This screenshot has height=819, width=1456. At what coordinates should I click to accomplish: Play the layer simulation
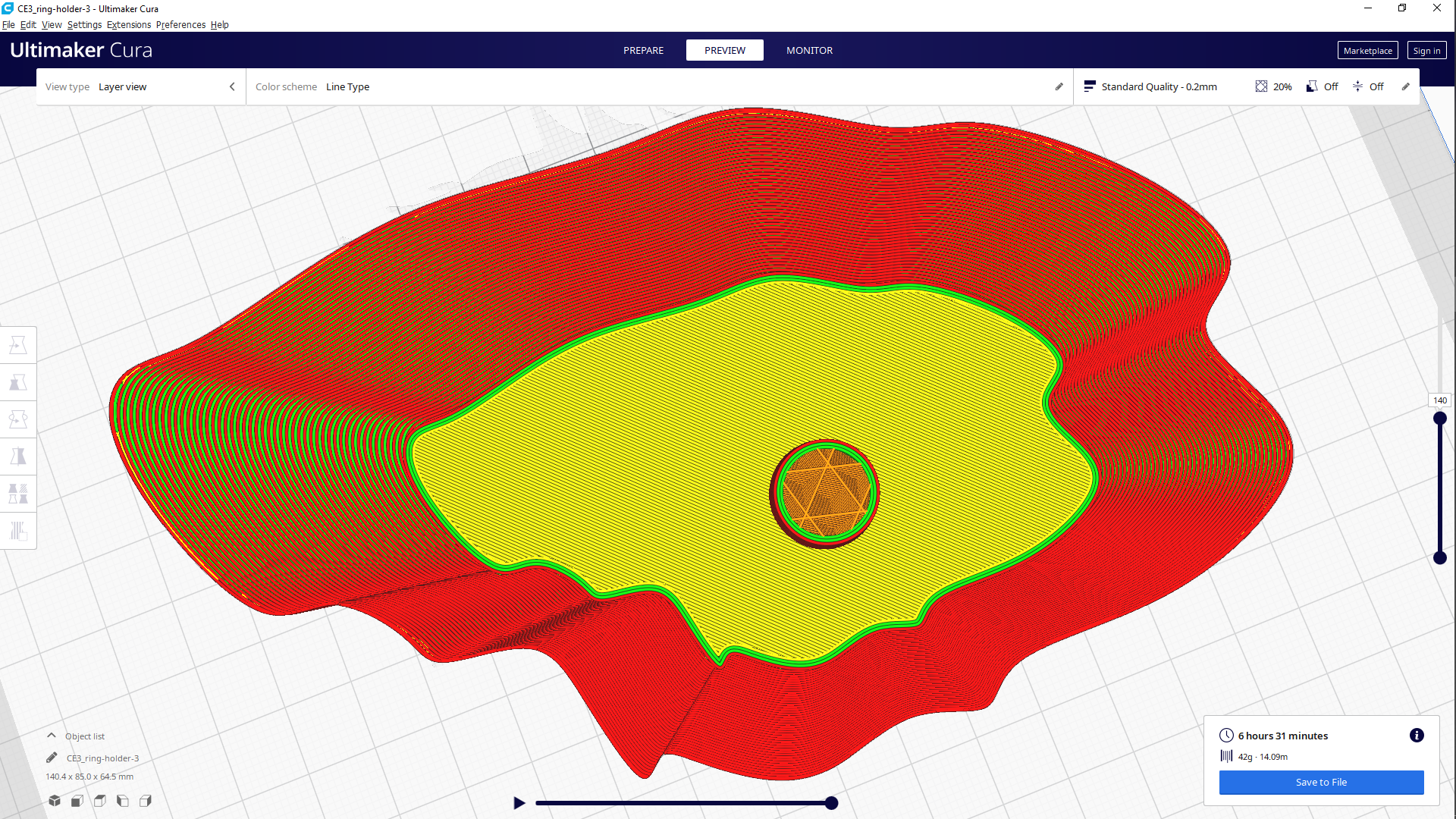(x=519, y=803)
